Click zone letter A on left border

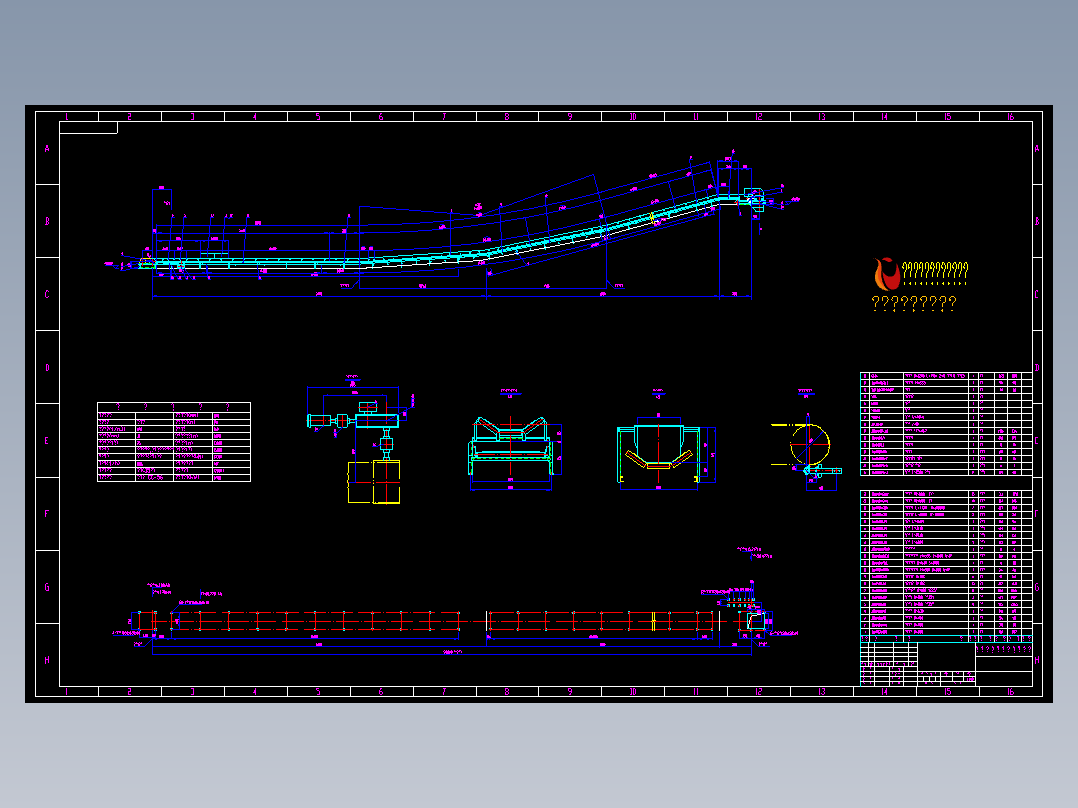[x=47, y=149]
